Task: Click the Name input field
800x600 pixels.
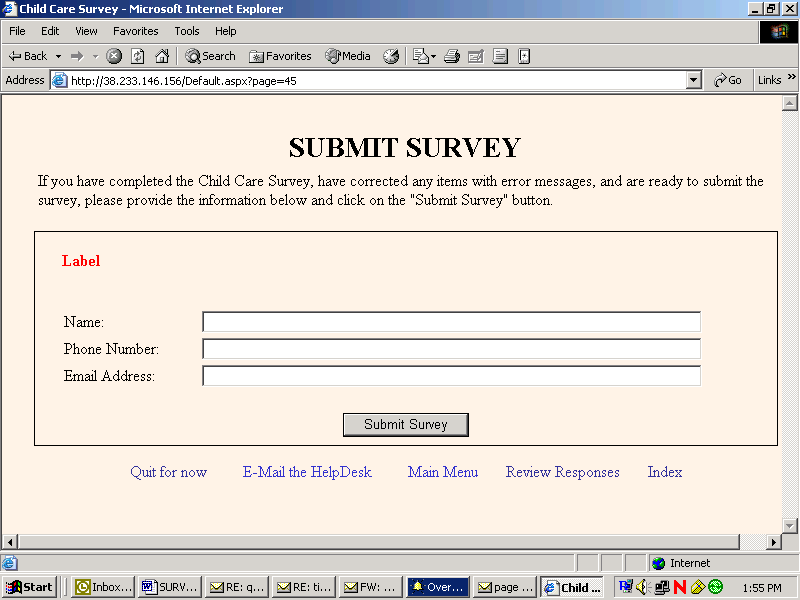Action: pos(452,322)
